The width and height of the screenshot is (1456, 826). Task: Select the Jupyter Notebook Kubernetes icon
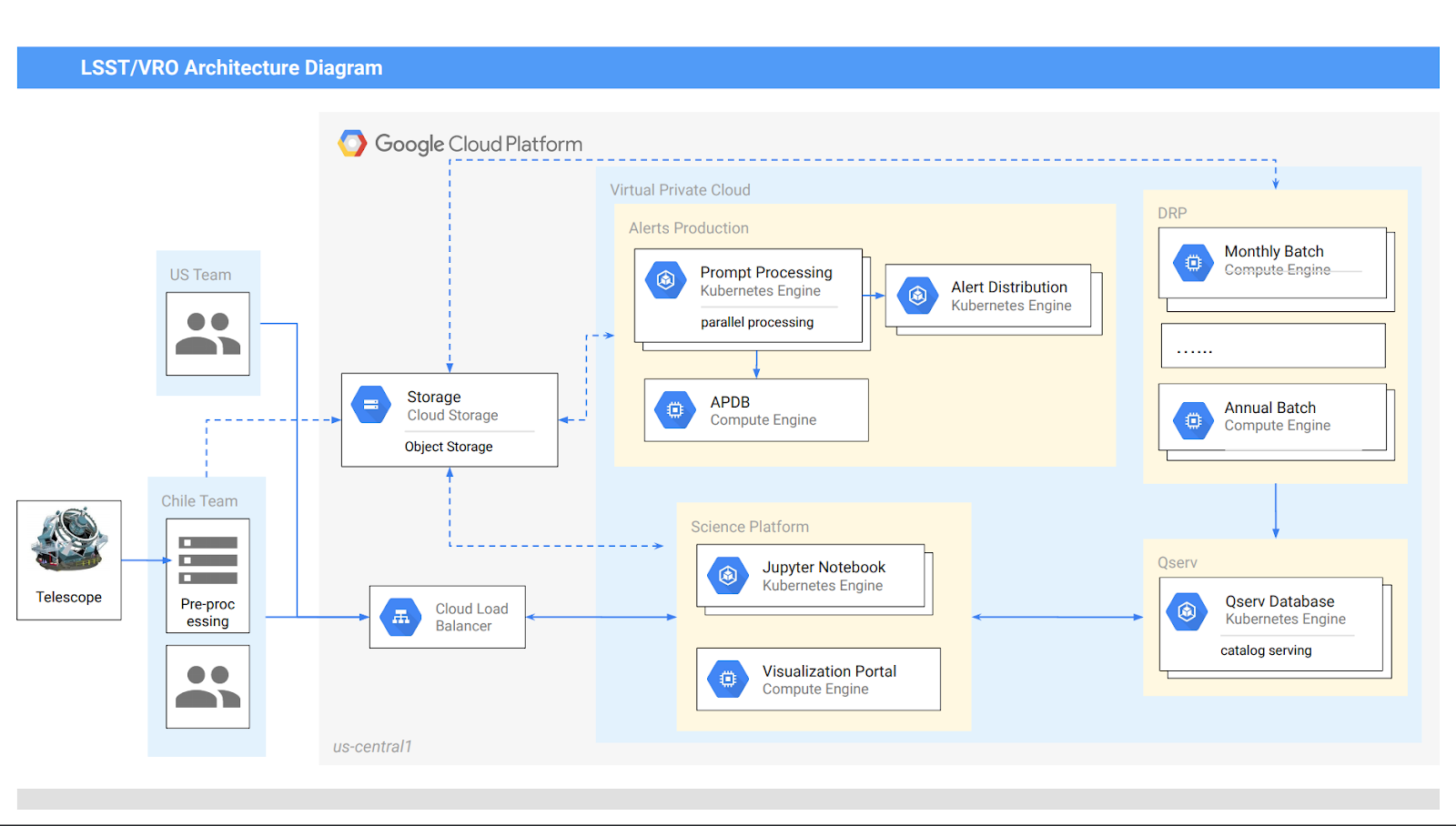[x=728, y=575]
